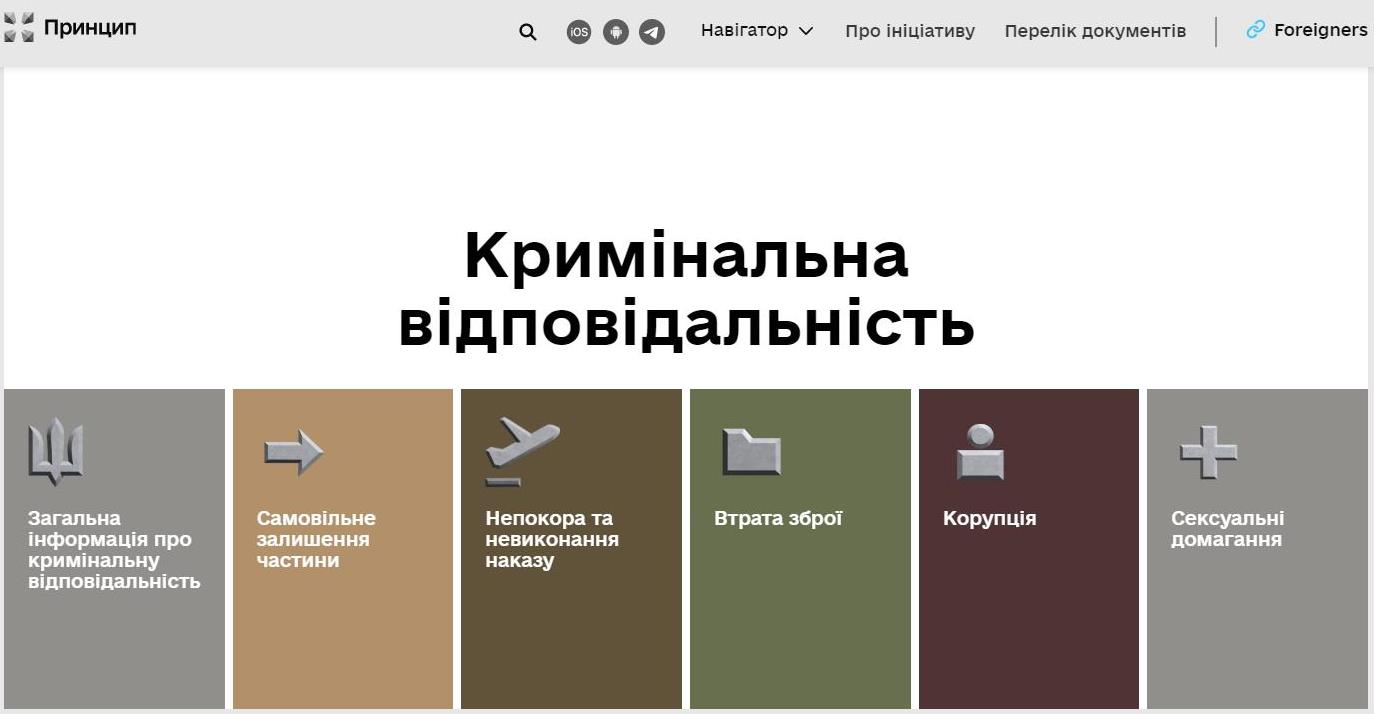Open Сексуальні домагання section text

tap(1227, 529)
